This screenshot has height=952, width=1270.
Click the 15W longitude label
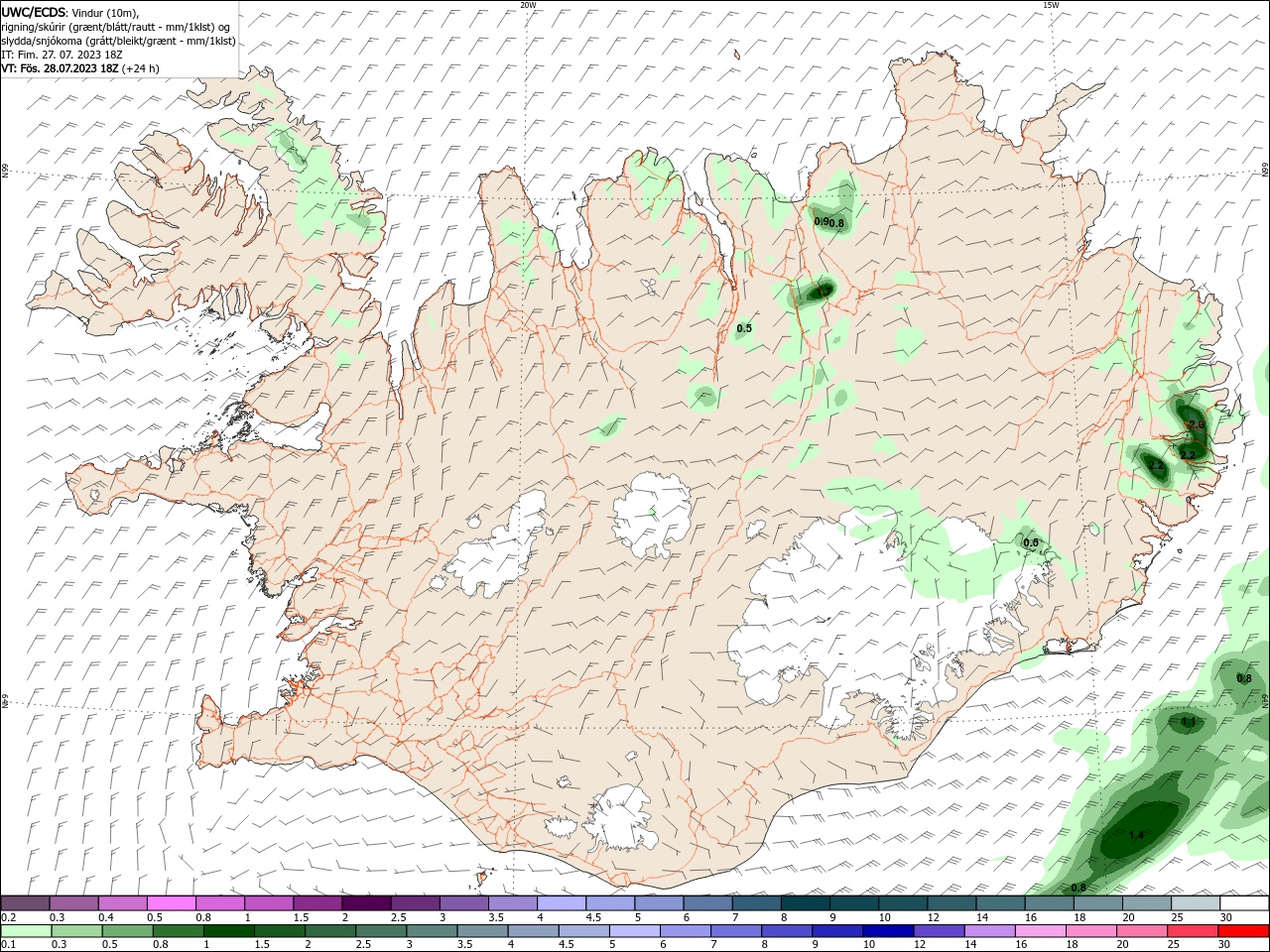1051,5
